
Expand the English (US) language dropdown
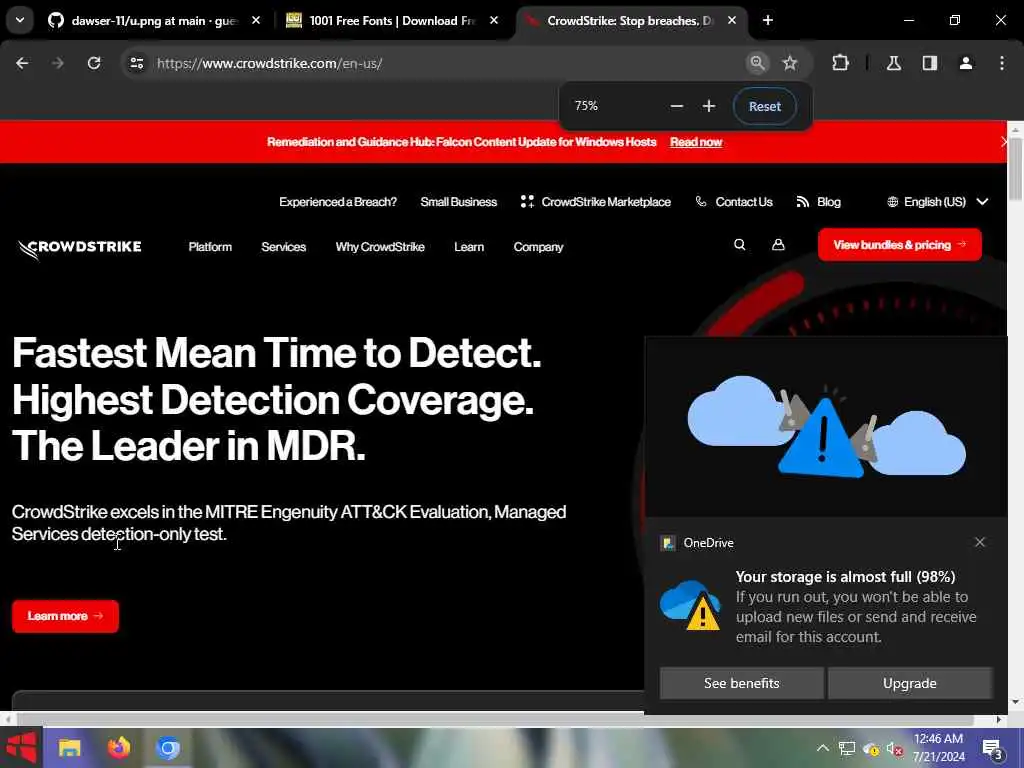point(937,202)
